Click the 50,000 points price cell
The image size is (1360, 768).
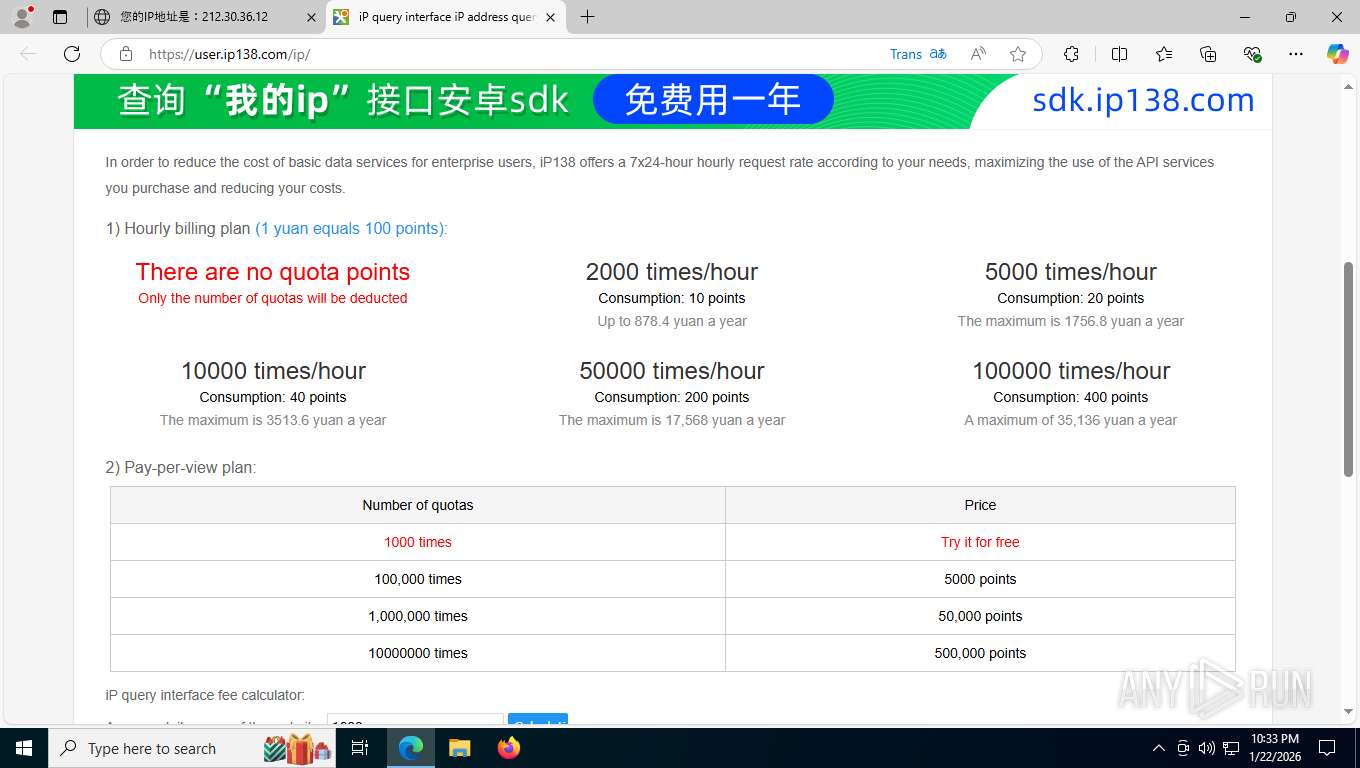click(x=980, y=616)
